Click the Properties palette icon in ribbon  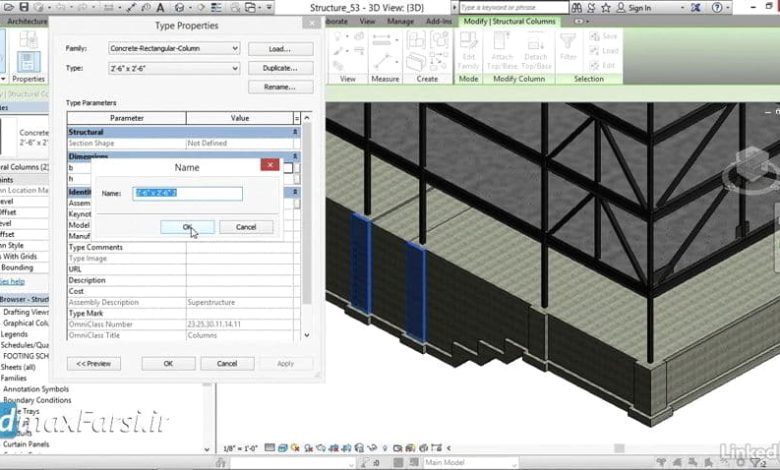28,63
